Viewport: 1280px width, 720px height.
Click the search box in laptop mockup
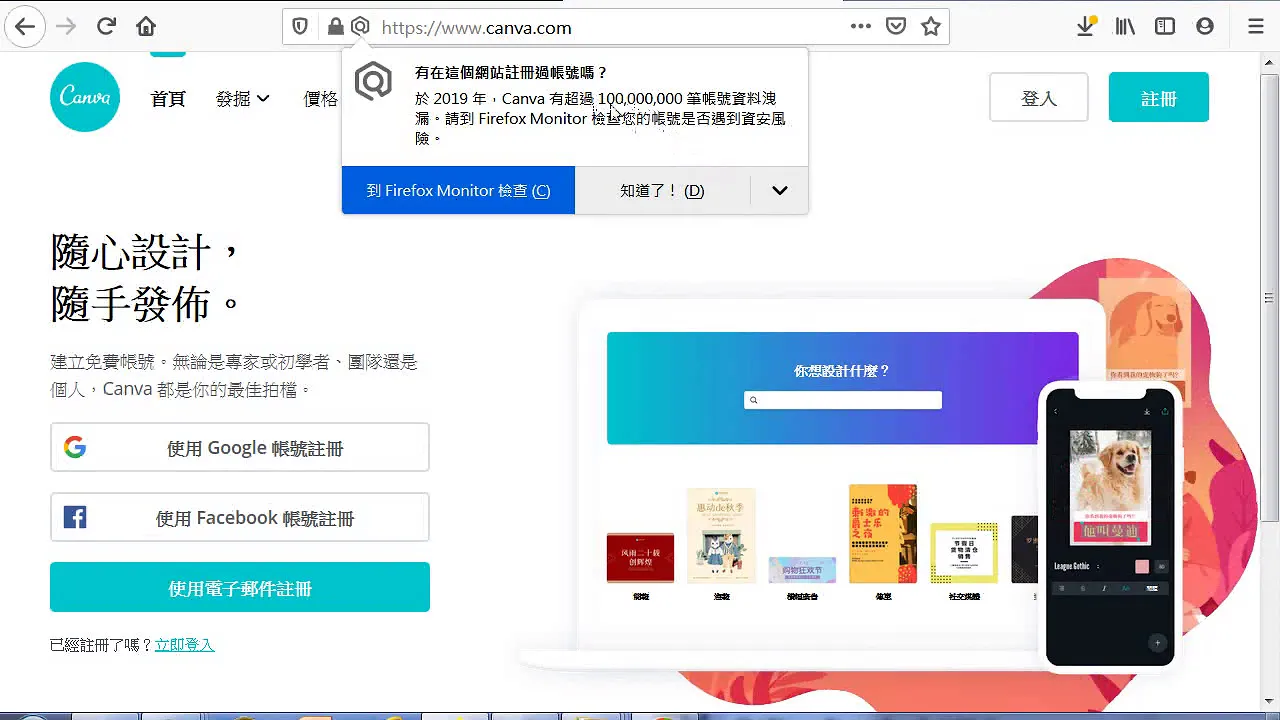pos(843,400)
